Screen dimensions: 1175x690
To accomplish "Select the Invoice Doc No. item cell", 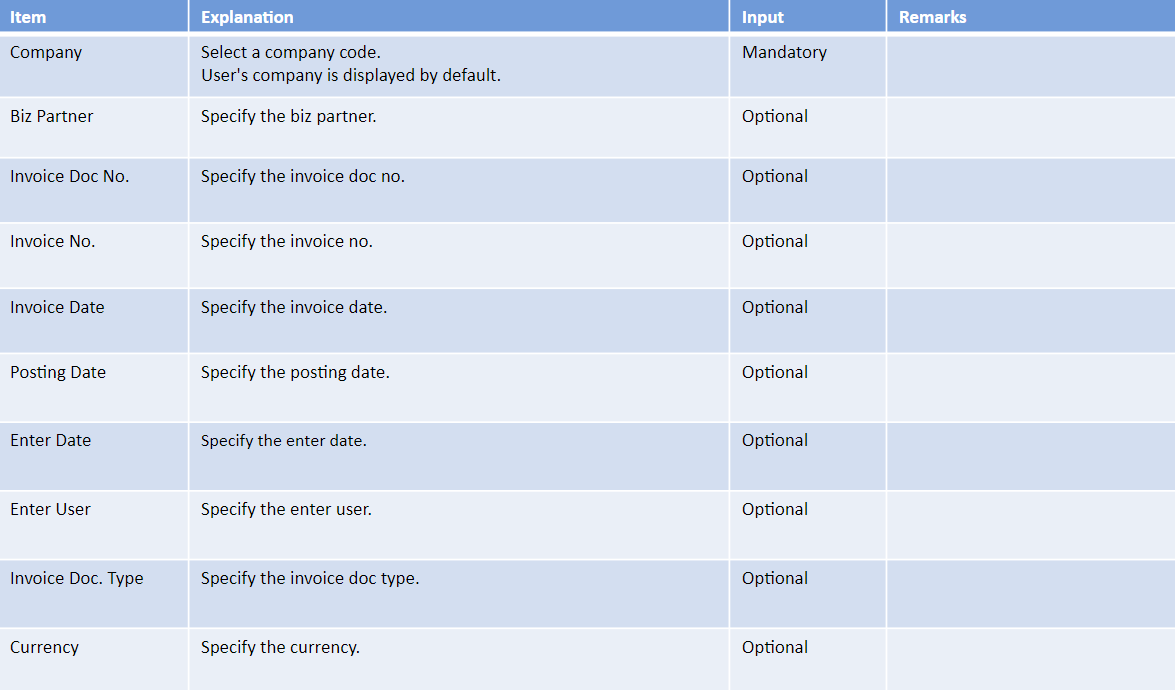I will [94, 190].
